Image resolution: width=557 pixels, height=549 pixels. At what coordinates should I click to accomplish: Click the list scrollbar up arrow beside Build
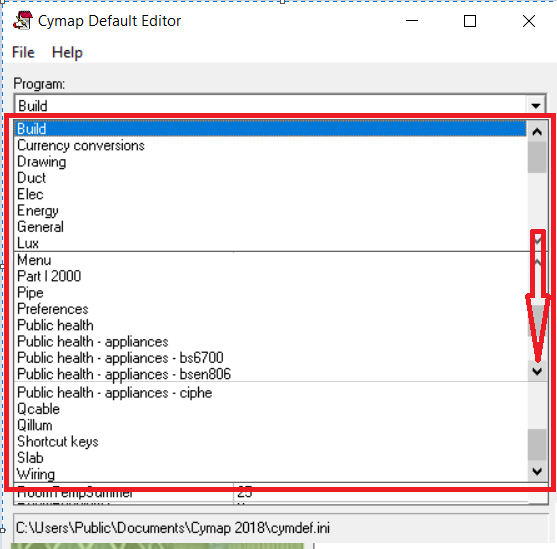[537, 132]
